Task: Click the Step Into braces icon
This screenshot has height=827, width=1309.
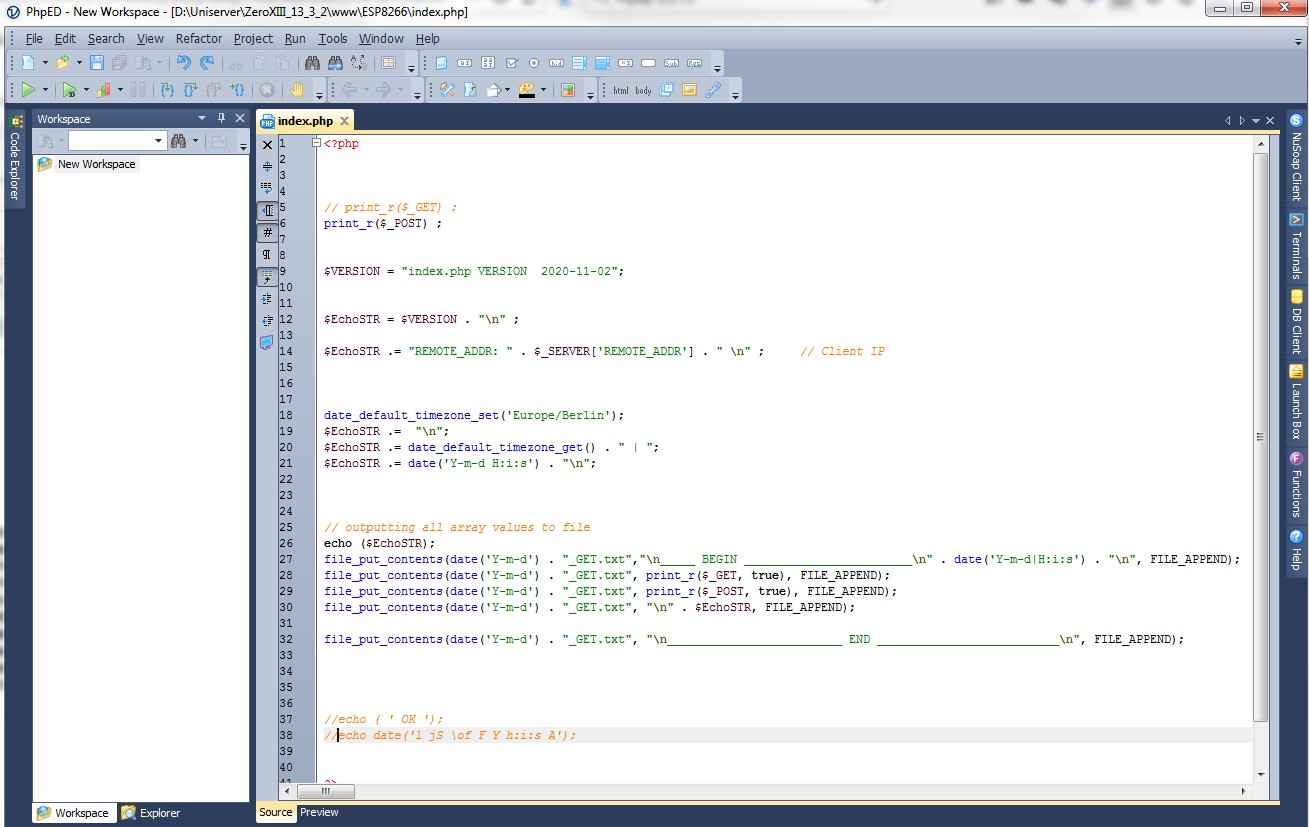Action: click(167, 90)
